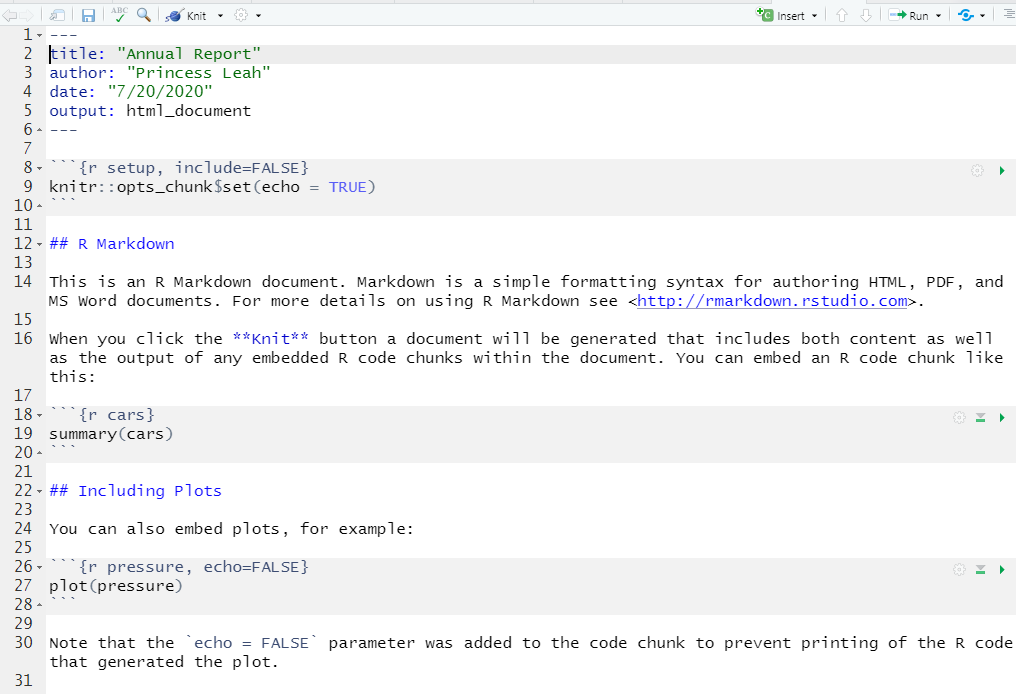The height and width of the screenshot is (694, 1016).
Task: Open the Knit options dropdown arrow
Action: pyautogui.click(x=220, y=16)
